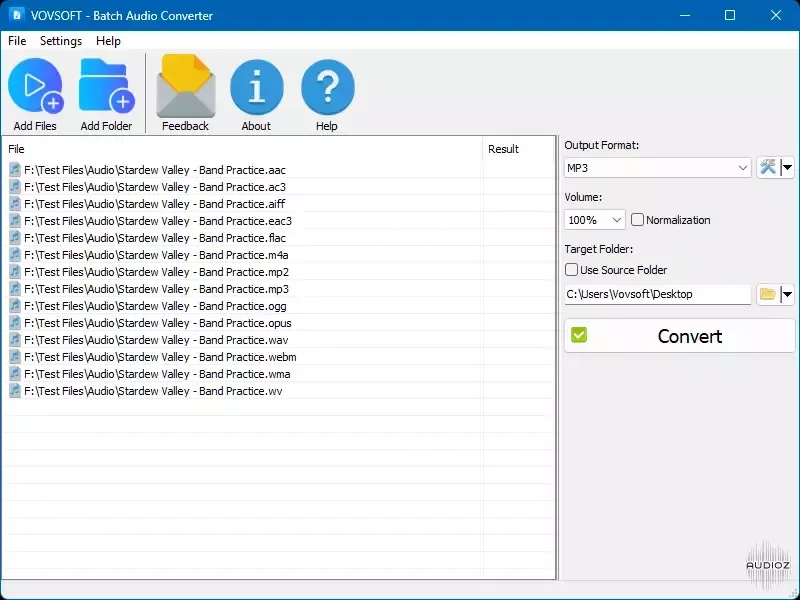Click the Result column header

pos(518,149)
